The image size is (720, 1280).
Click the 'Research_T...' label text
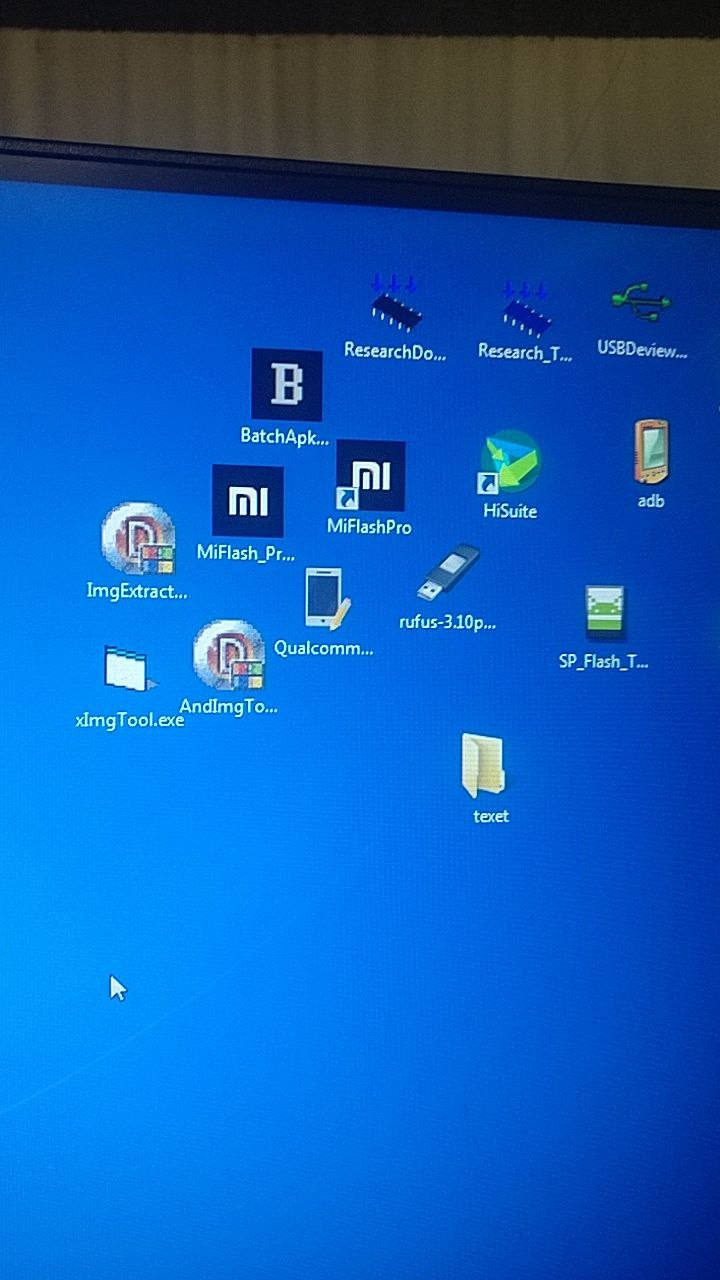point(525,352)
